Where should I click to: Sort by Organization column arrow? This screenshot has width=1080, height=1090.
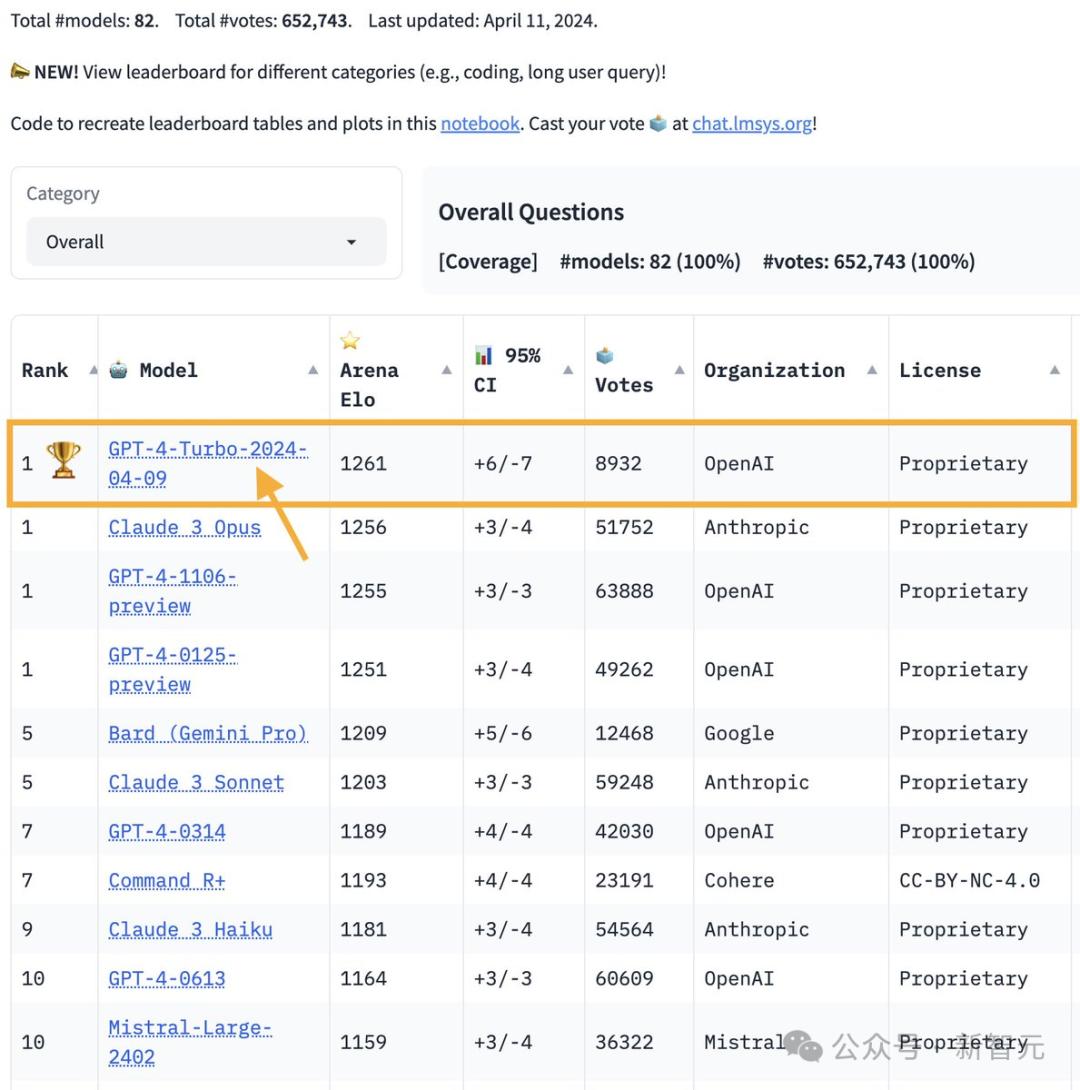(x=872, y=371)
